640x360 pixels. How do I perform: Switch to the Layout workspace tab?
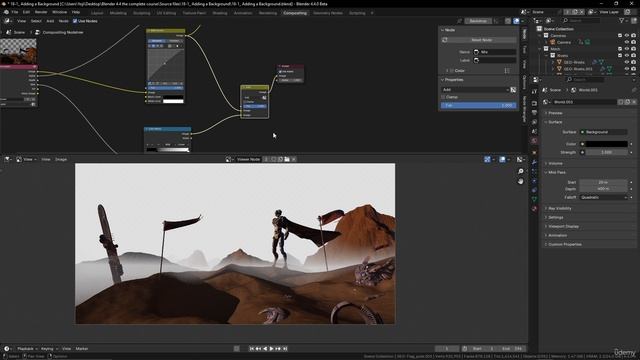[x=97, y=13]
